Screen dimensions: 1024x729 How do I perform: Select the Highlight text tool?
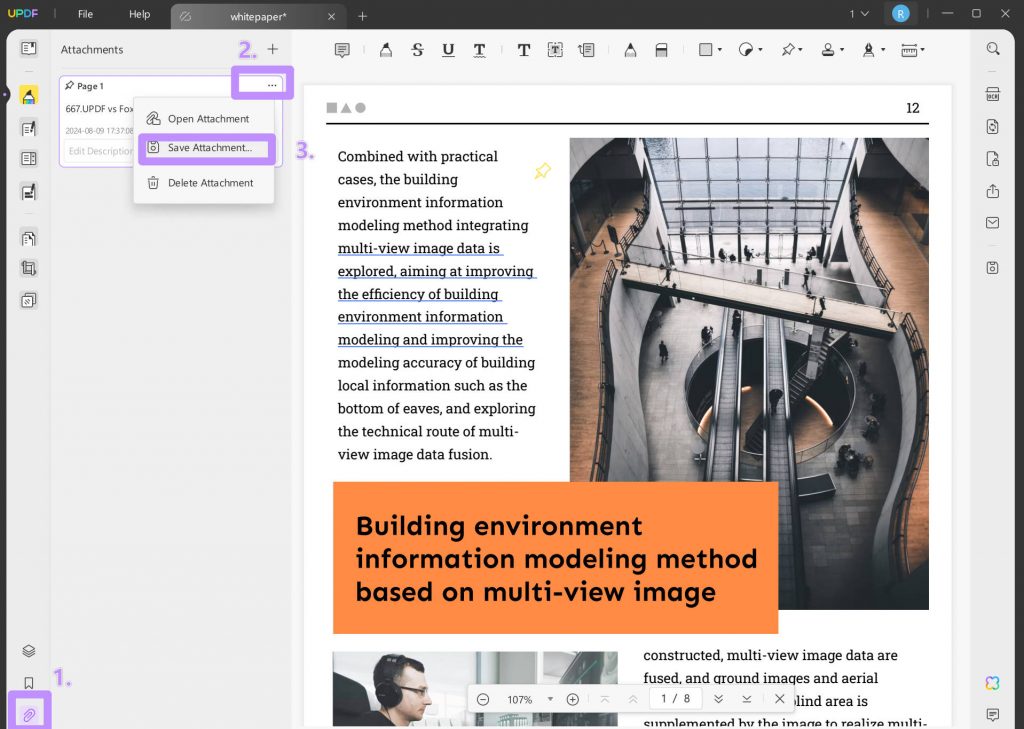coord(386,49)
